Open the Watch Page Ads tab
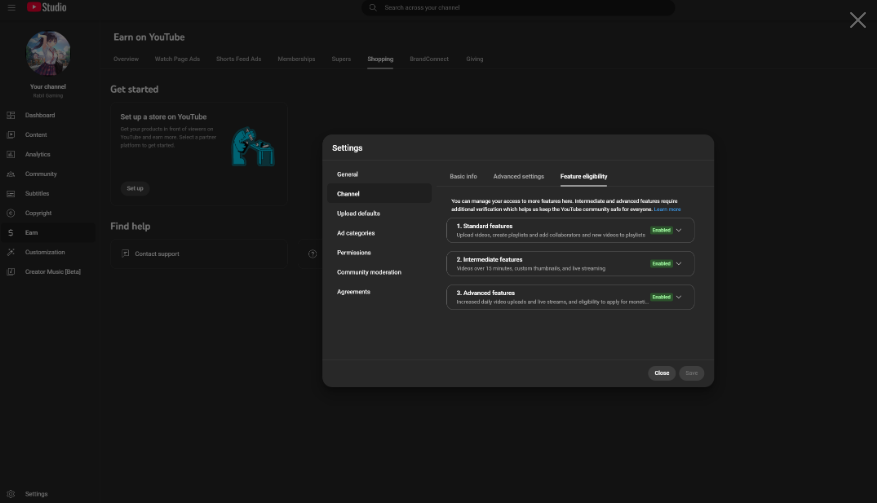Screen dimensions: 877x503 click(177, 59)
